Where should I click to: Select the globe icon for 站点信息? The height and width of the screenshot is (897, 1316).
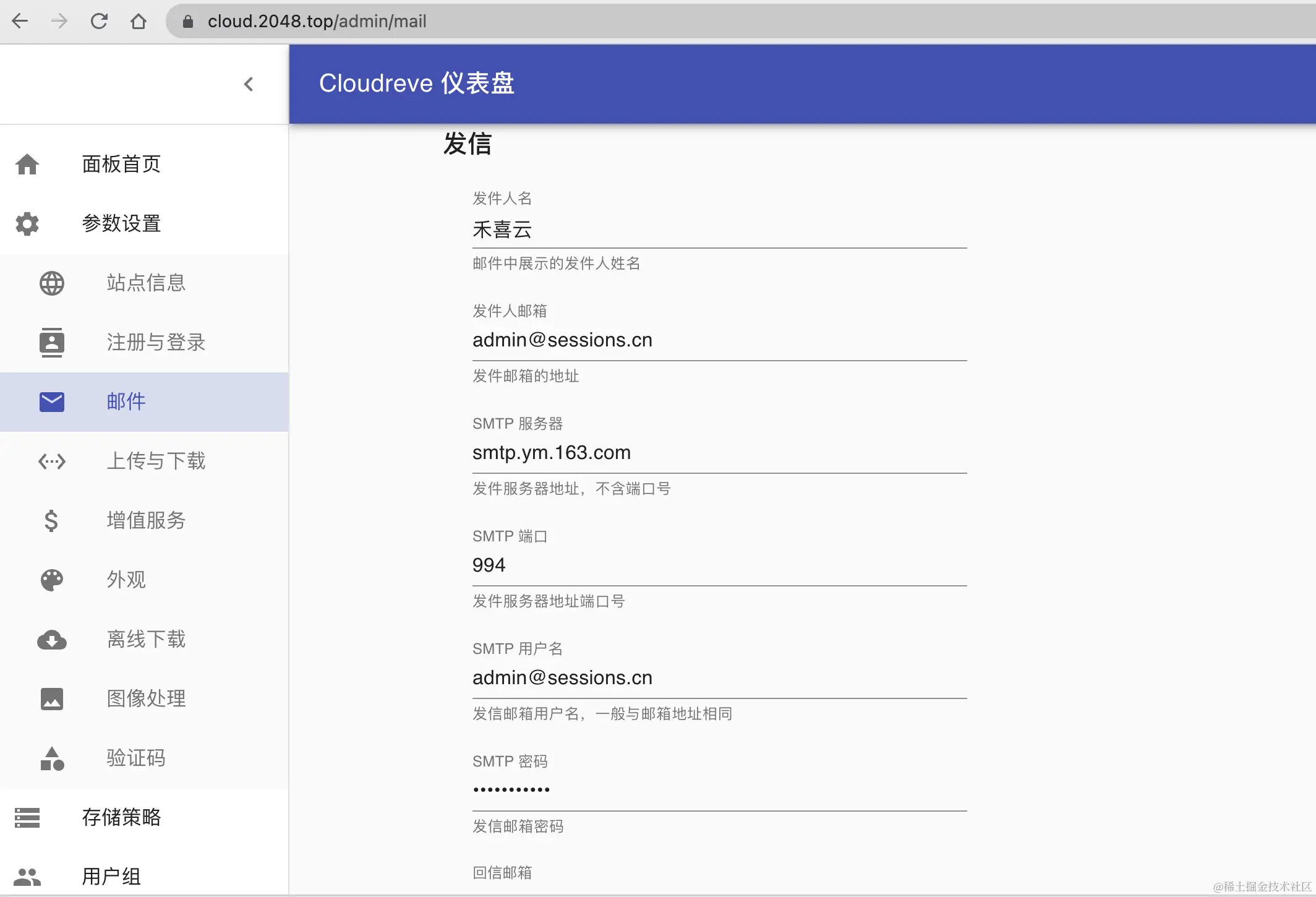[x=51, y=283]
